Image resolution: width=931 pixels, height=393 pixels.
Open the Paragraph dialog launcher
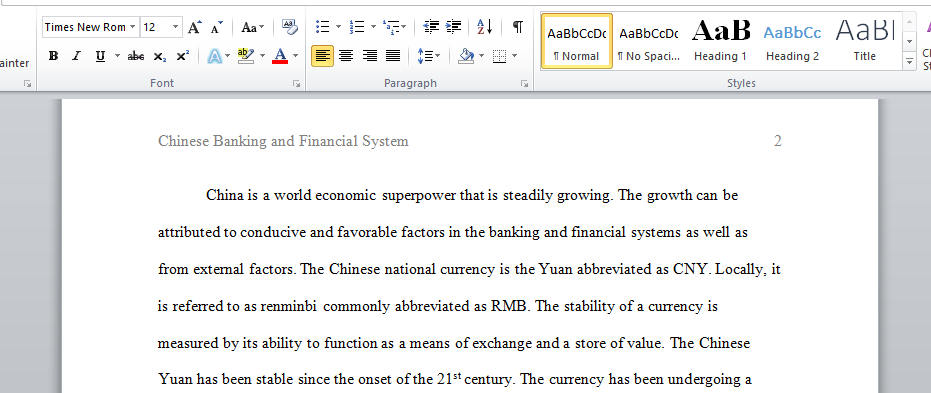coord(524,84)
